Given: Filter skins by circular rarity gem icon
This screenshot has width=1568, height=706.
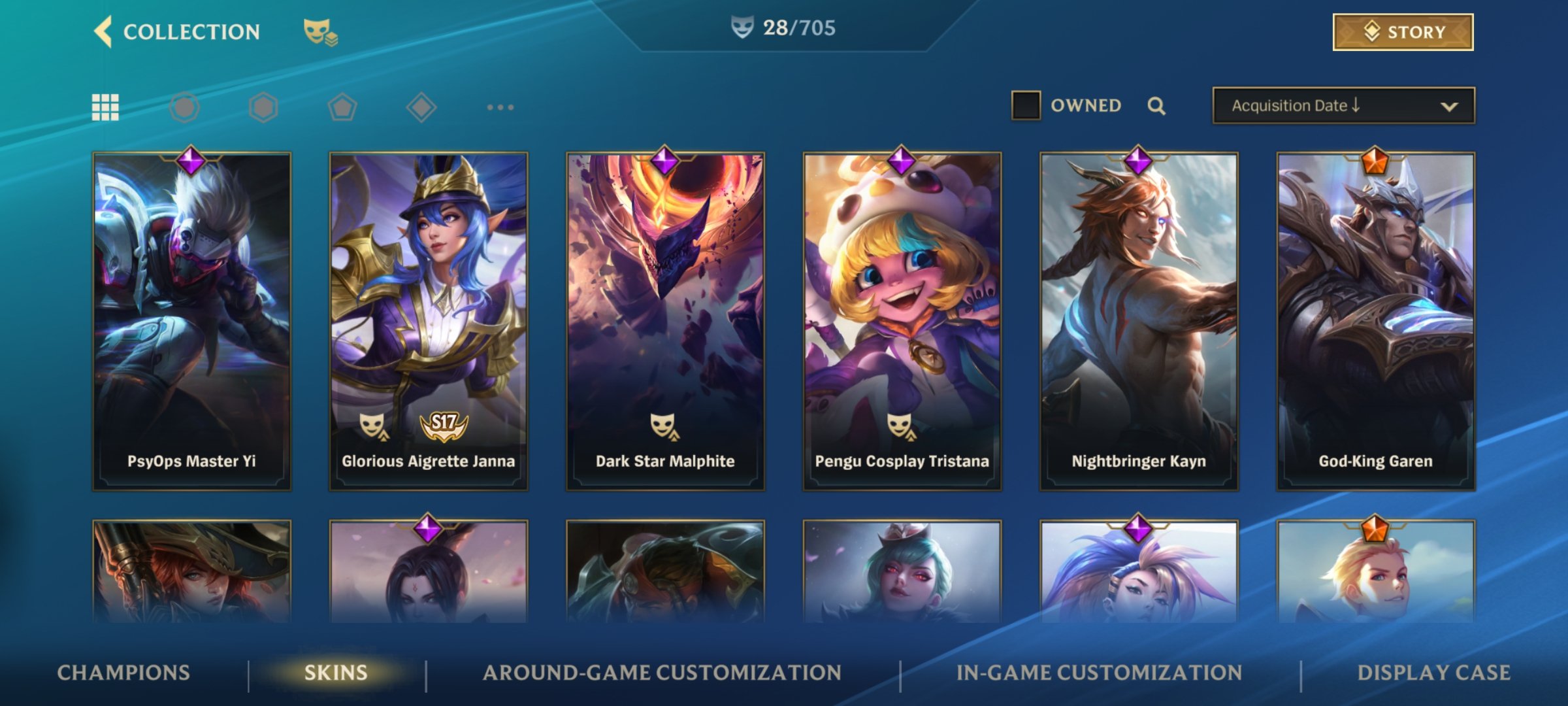Looking at the screenshot, I should pos(184,107).
